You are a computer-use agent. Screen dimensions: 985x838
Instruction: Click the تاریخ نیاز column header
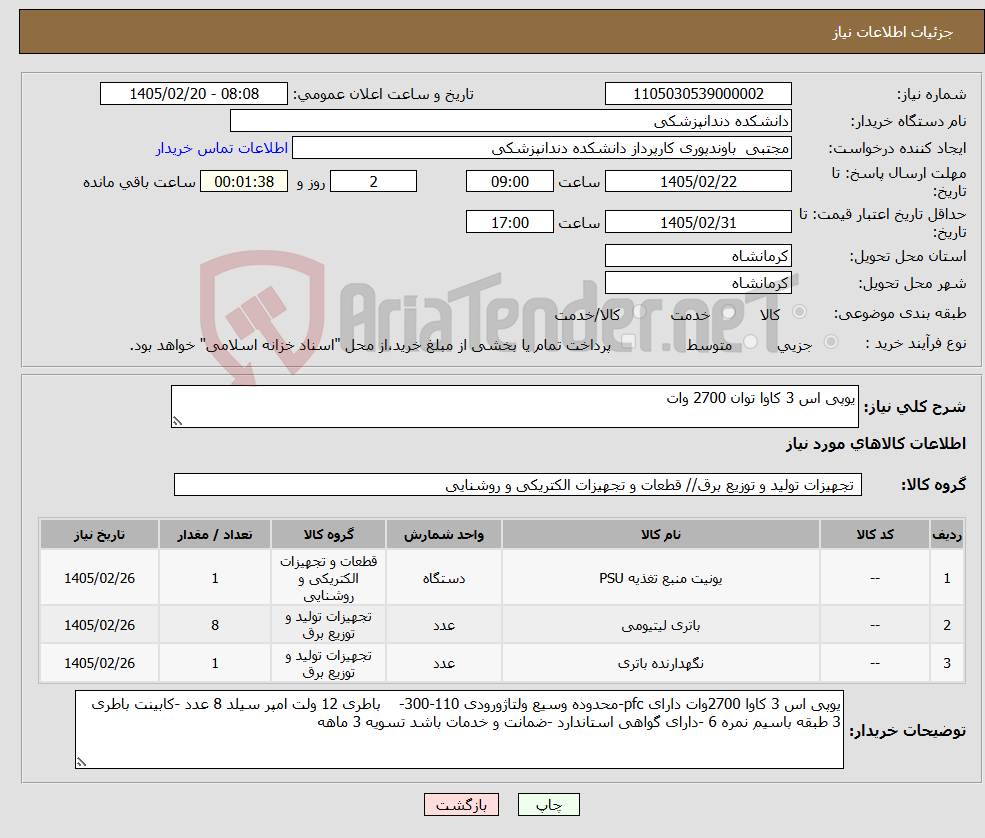[99, 535]
